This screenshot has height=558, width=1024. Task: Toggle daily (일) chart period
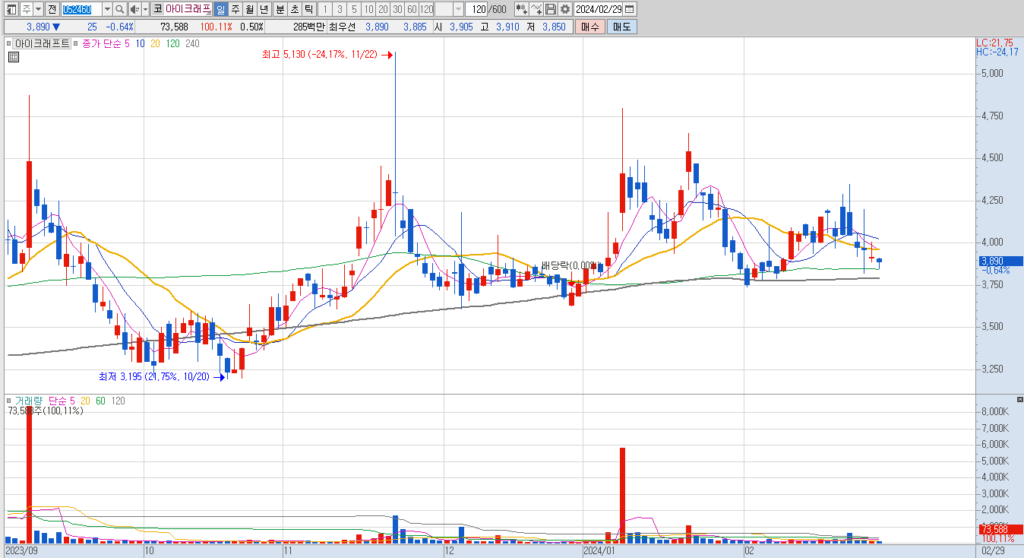220,9
